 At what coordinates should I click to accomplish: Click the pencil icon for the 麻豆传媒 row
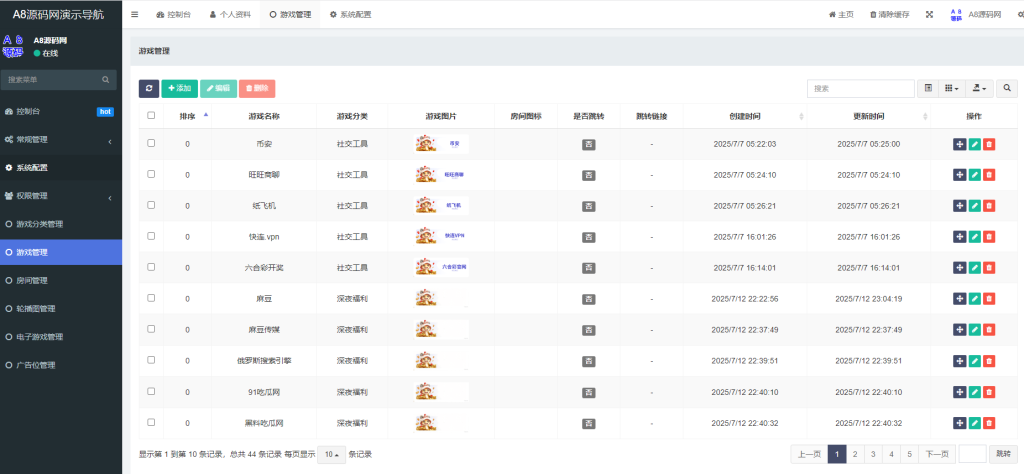pyautogui.click(x=974, y=330)
